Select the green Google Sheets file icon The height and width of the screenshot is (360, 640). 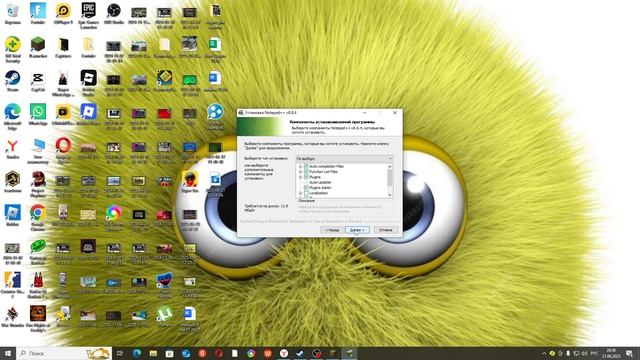click(215, 49)
